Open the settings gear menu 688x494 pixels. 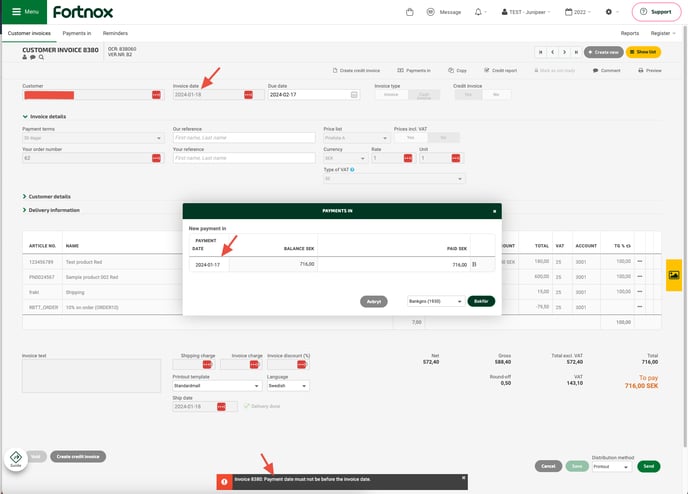click(x=611, y=12)
